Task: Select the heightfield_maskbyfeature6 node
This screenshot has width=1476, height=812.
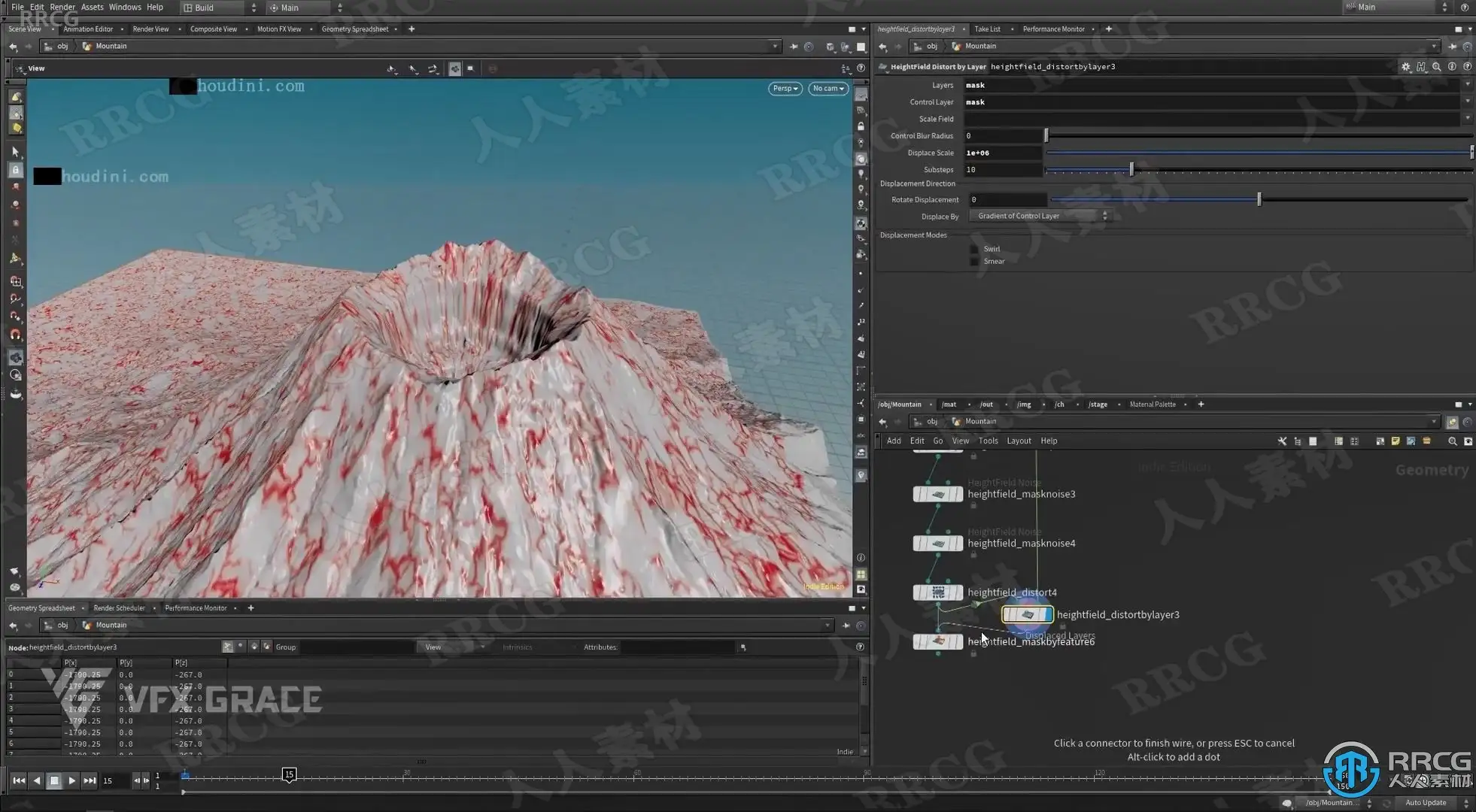Action: (937, 641)
